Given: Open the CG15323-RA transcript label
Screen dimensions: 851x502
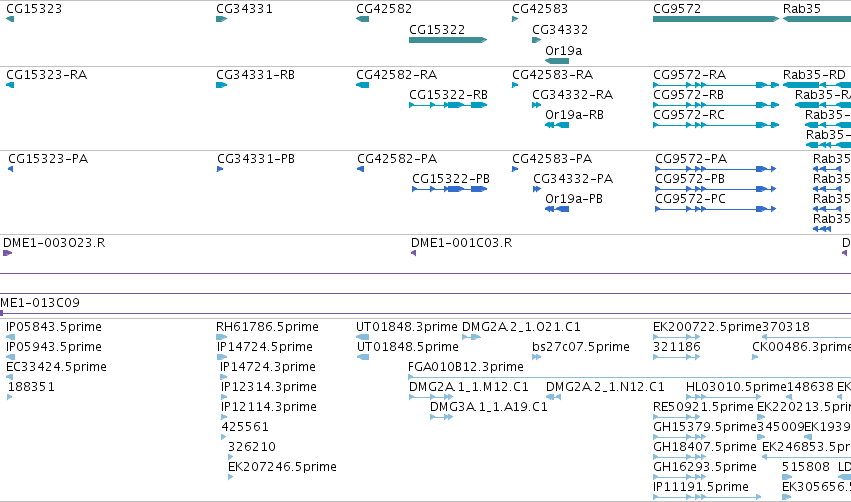Looking at the screenshot, I should click(47, 74).
